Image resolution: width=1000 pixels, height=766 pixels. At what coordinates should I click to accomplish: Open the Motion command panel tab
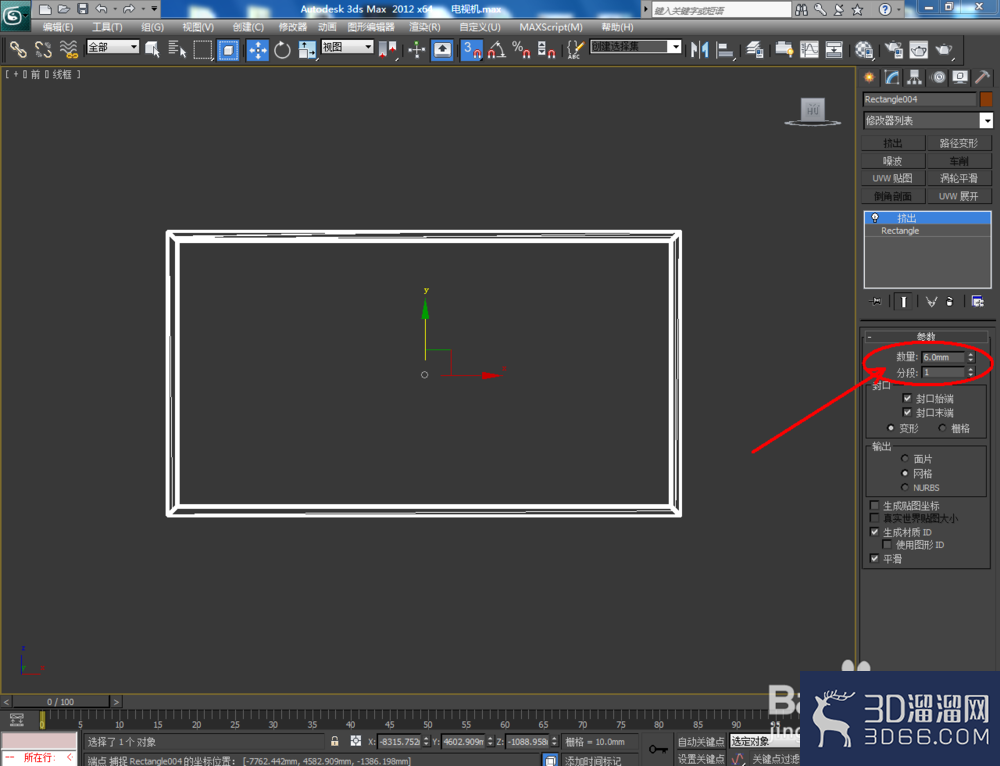tap(938, 78)
